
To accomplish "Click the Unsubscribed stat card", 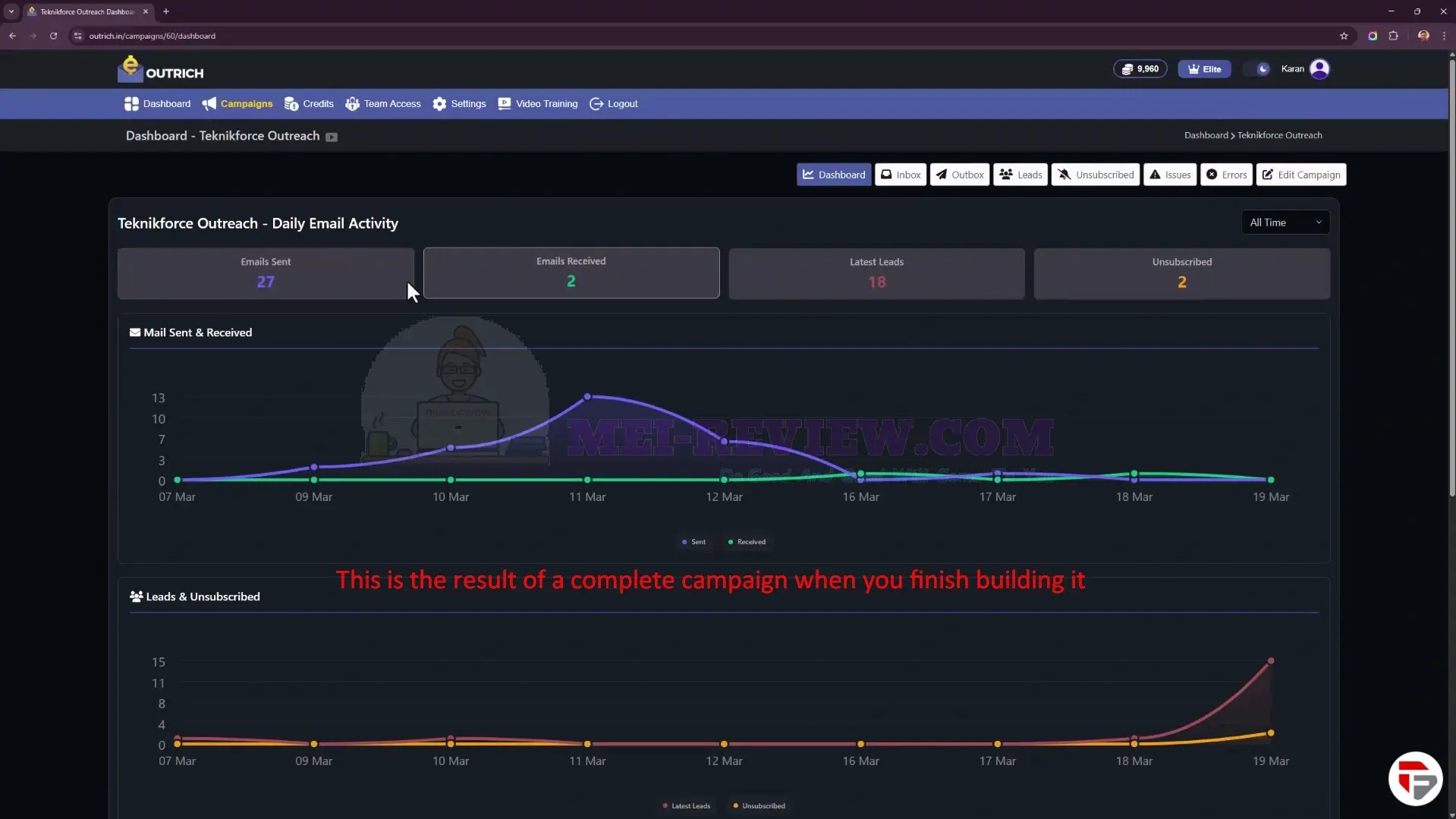I will [1181, 273].
